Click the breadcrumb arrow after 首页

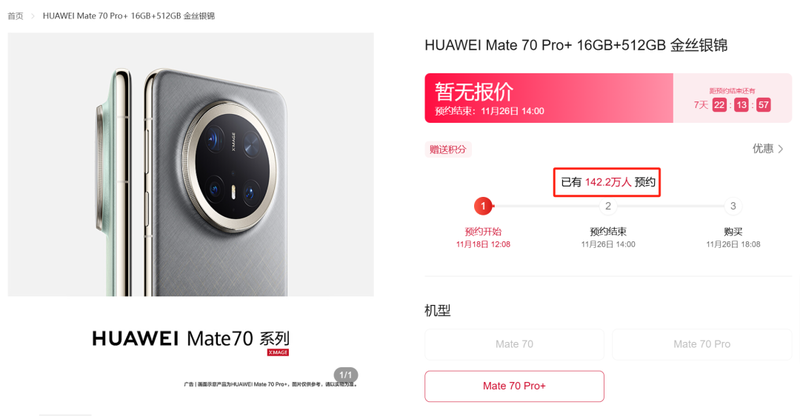tap(33, 16)
